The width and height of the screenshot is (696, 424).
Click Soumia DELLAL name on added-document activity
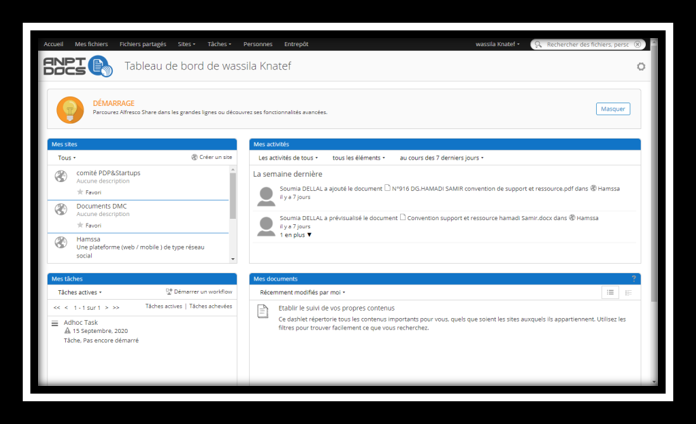pyautogui.click(x=301, y=189)
